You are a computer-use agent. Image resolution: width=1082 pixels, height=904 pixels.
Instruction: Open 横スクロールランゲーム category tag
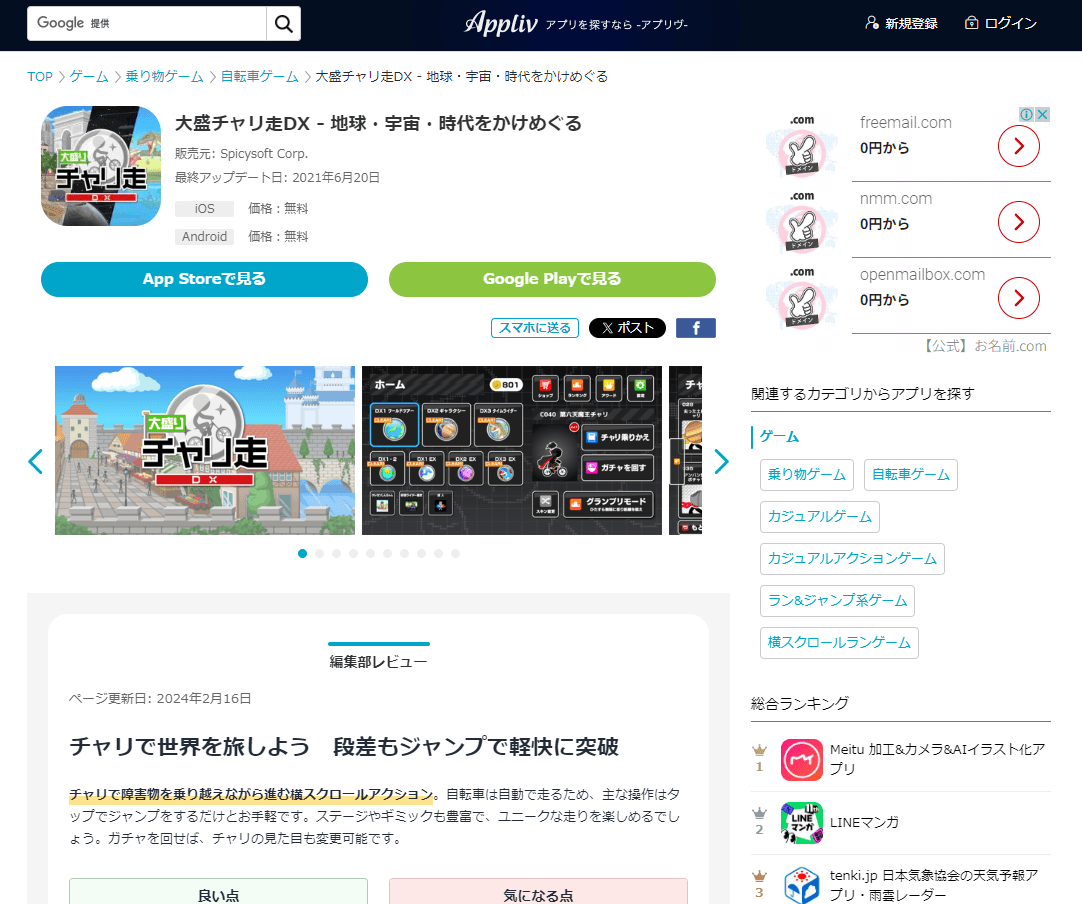[x=839, y=643]
